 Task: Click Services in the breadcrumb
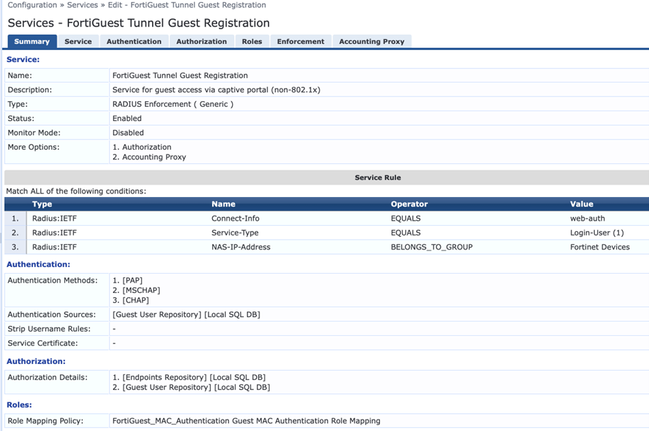82,5
